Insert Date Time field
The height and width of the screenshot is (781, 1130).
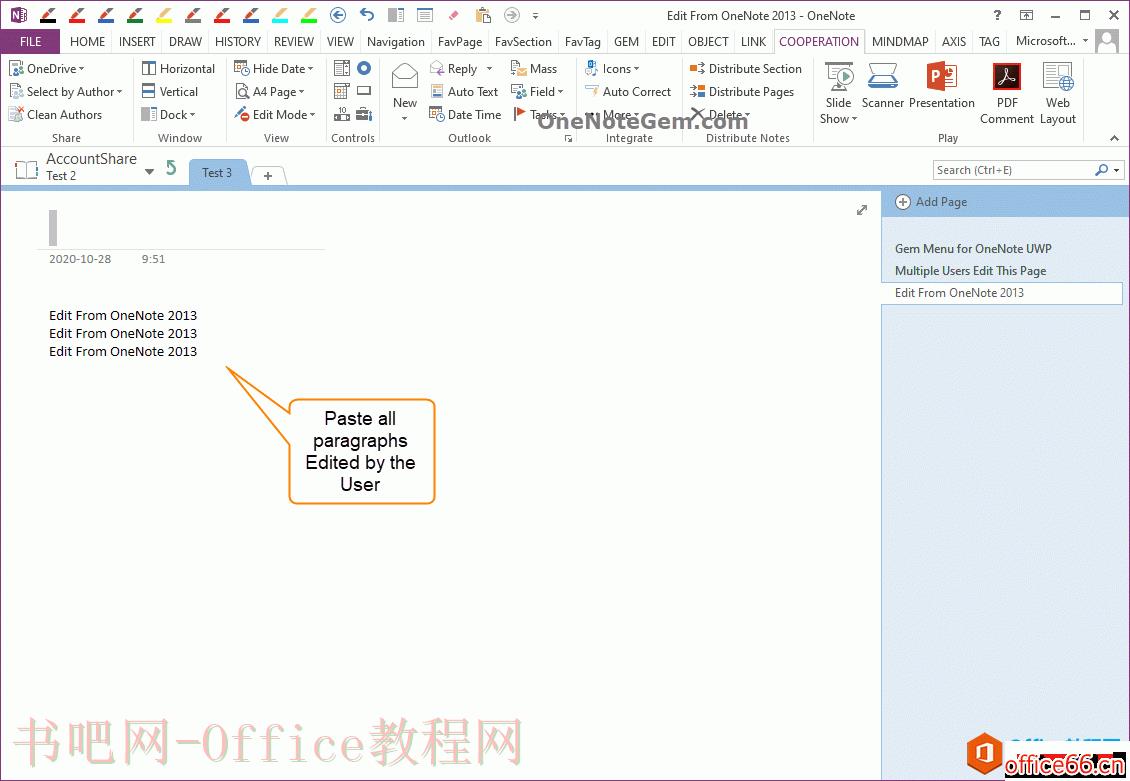tap(465, 115)
